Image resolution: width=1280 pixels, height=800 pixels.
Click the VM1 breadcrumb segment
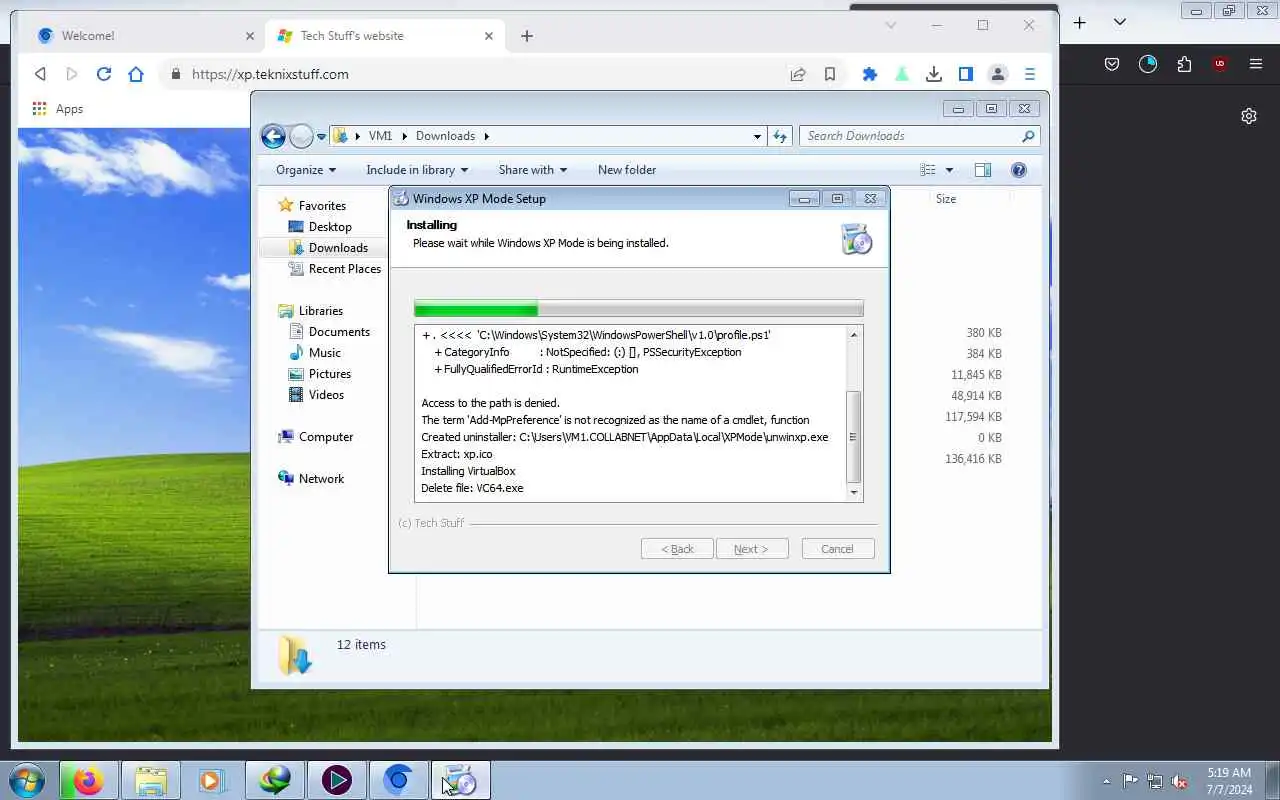coord(380,136)
